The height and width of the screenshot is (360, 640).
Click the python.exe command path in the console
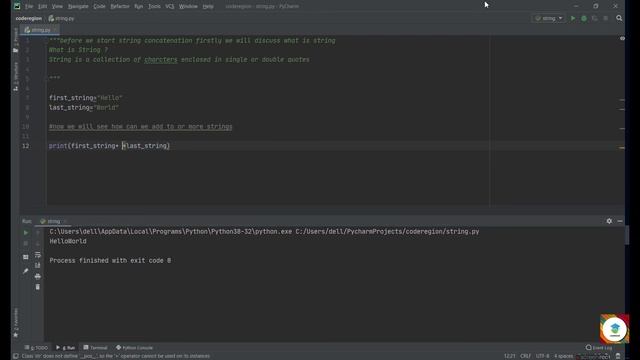click(171, 231)
